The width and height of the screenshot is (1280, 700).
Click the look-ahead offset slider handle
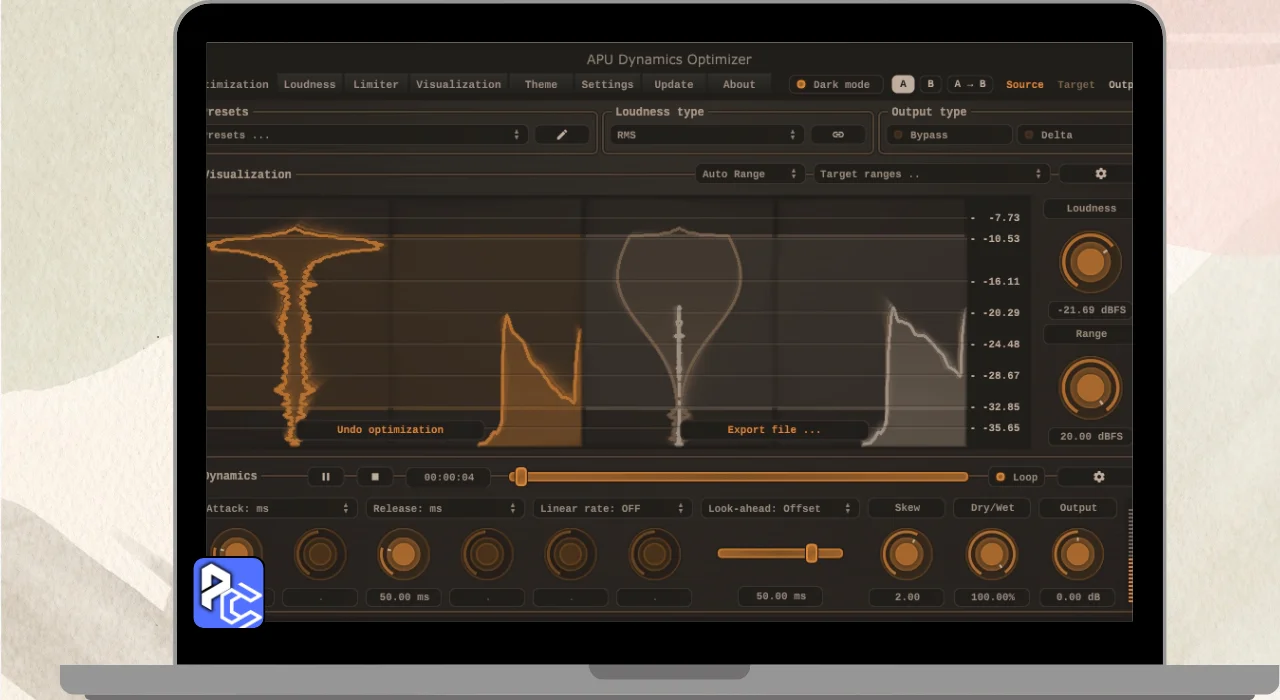(x=812, y=553)
